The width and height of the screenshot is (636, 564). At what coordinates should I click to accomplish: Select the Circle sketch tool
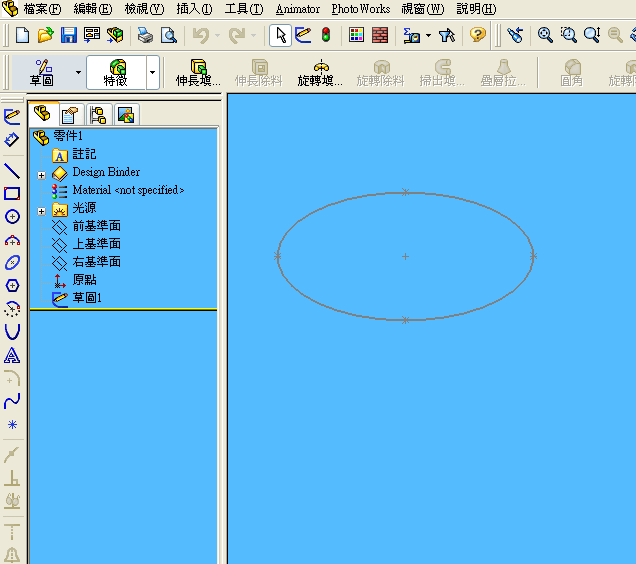click(x=12, y=217)
